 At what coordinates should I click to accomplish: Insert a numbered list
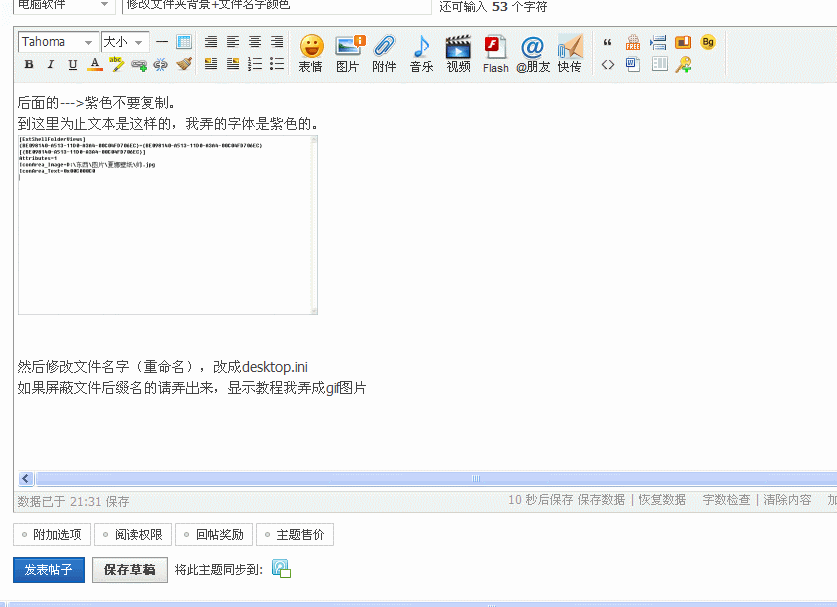click(255, 64)
